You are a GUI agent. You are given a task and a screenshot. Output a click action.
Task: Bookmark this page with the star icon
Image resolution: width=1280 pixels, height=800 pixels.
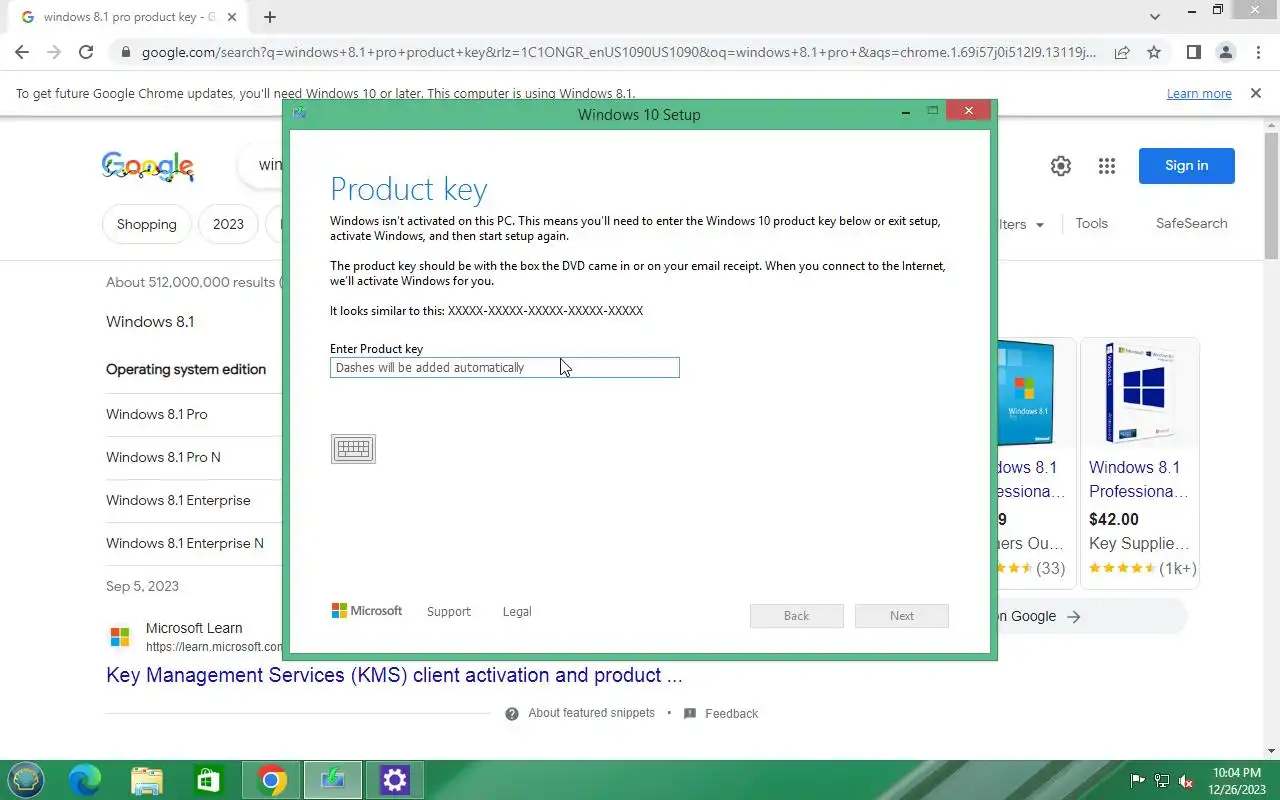pyautogui.click(x=1154, y=52)
